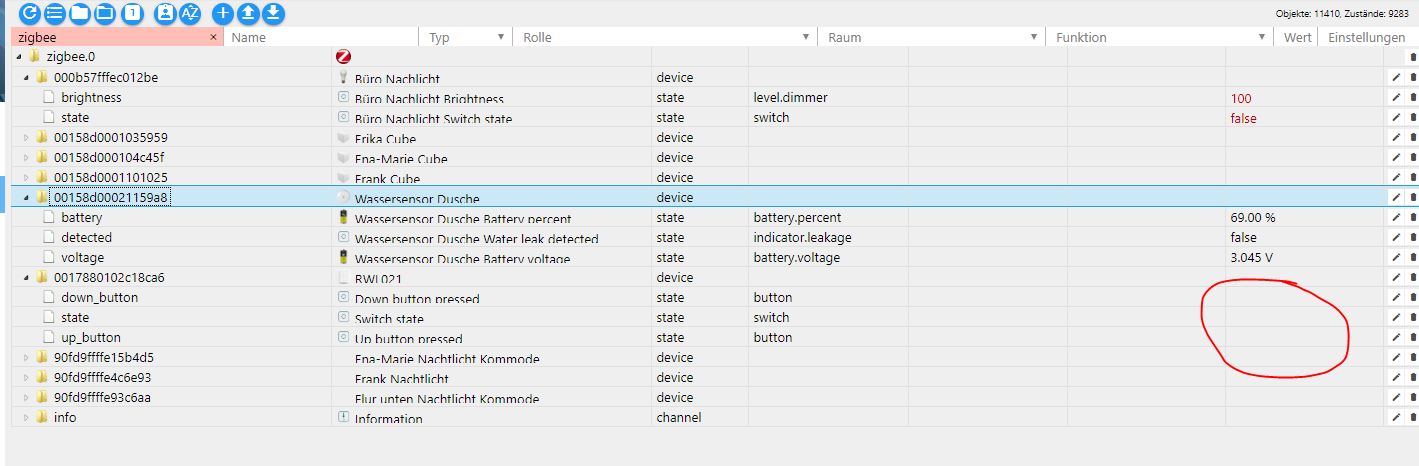Delete the Wassersensor battery voltage state
The width and height of the screenshot is (1419, 466).
coord(1413,258)
